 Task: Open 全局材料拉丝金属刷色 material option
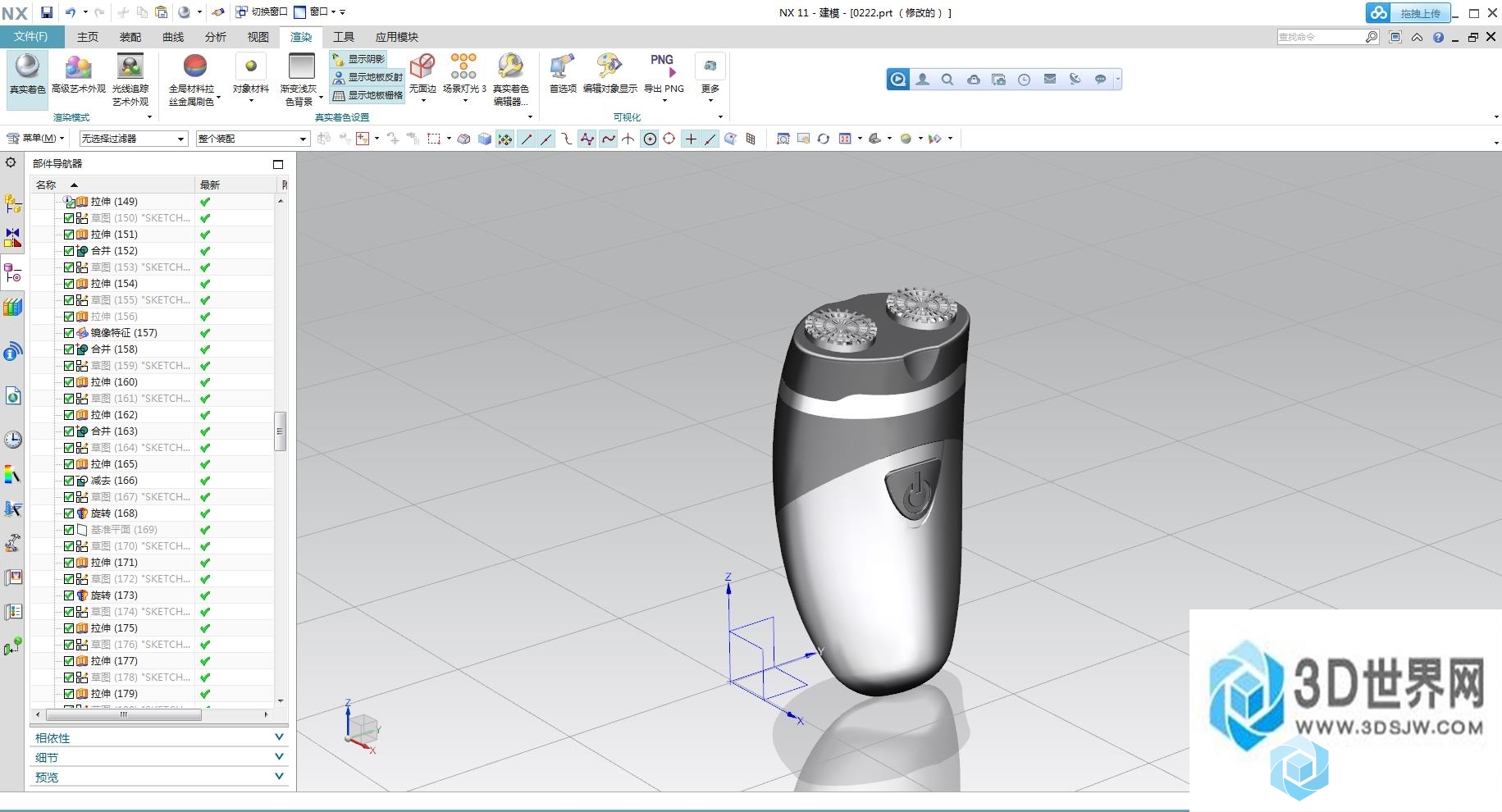coord(194,80)
